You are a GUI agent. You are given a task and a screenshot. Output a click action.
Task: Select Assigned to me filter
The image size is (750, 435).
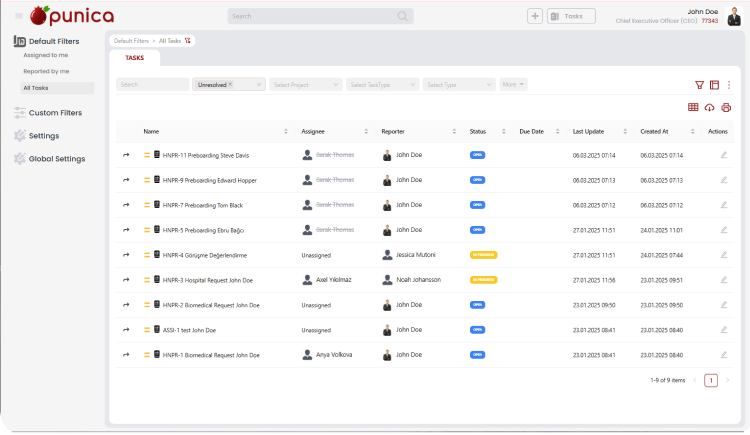(x=45, y=56)
